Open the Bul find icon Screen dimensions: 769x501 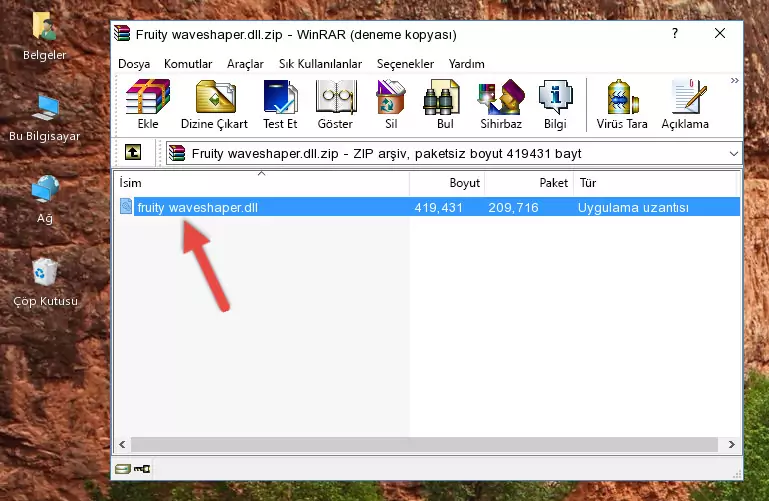coord(445,104)
